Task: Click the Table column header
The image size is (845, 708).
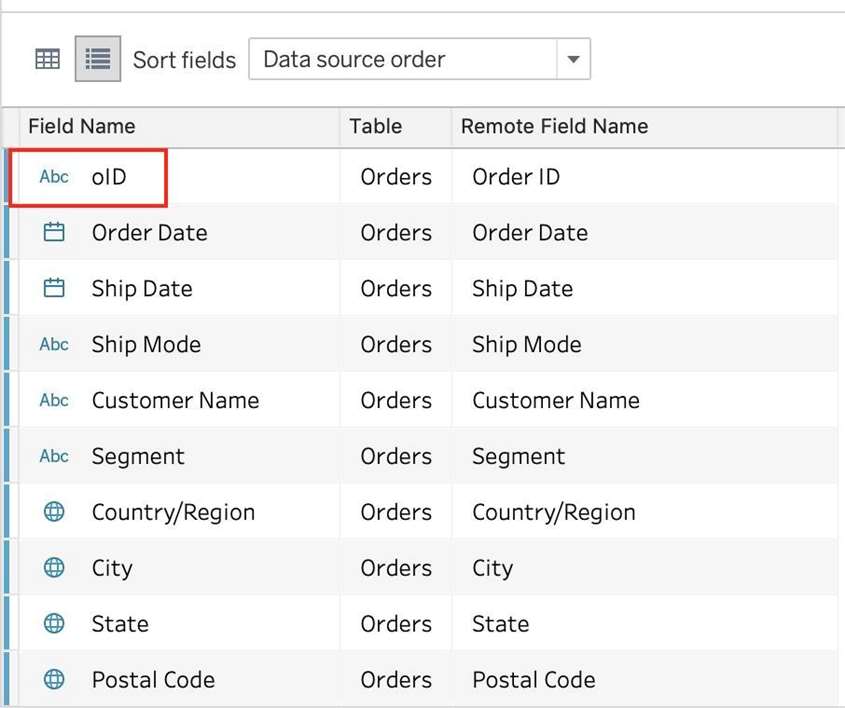Action: pyautogui.click(x=375, y=126)
